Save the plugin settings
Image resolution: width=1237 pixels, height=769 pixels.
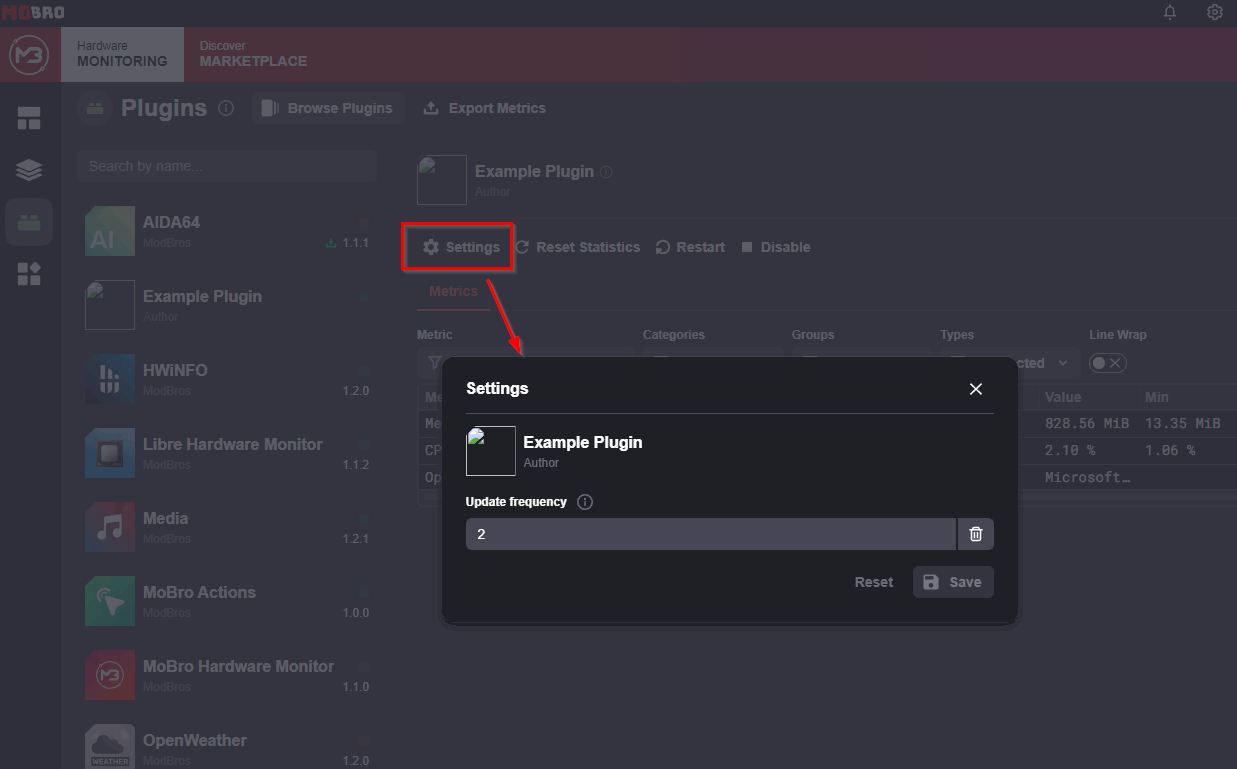(x=953, y=582)
